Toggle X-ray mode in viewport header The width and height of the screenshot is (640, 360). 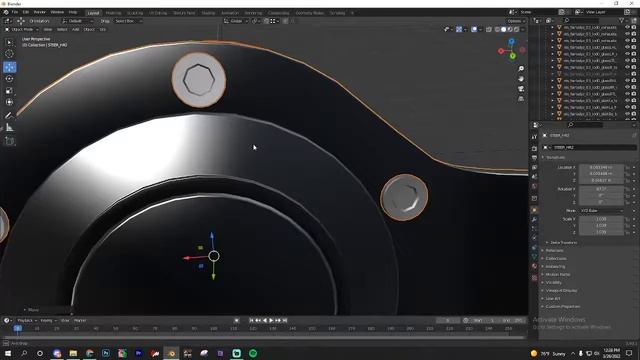pos(489,29)
